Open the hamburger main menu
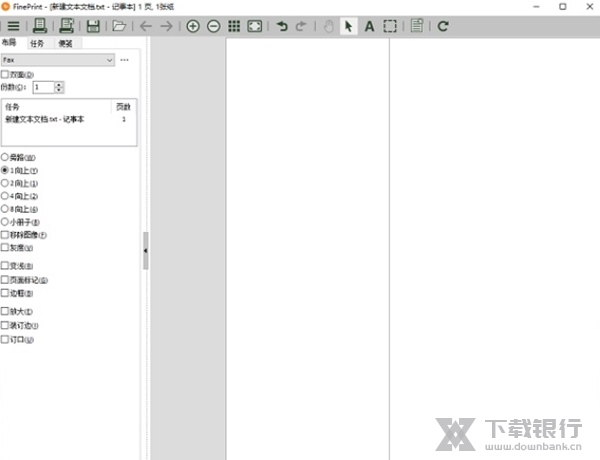 pyautogui.click(x=13, y=26)
